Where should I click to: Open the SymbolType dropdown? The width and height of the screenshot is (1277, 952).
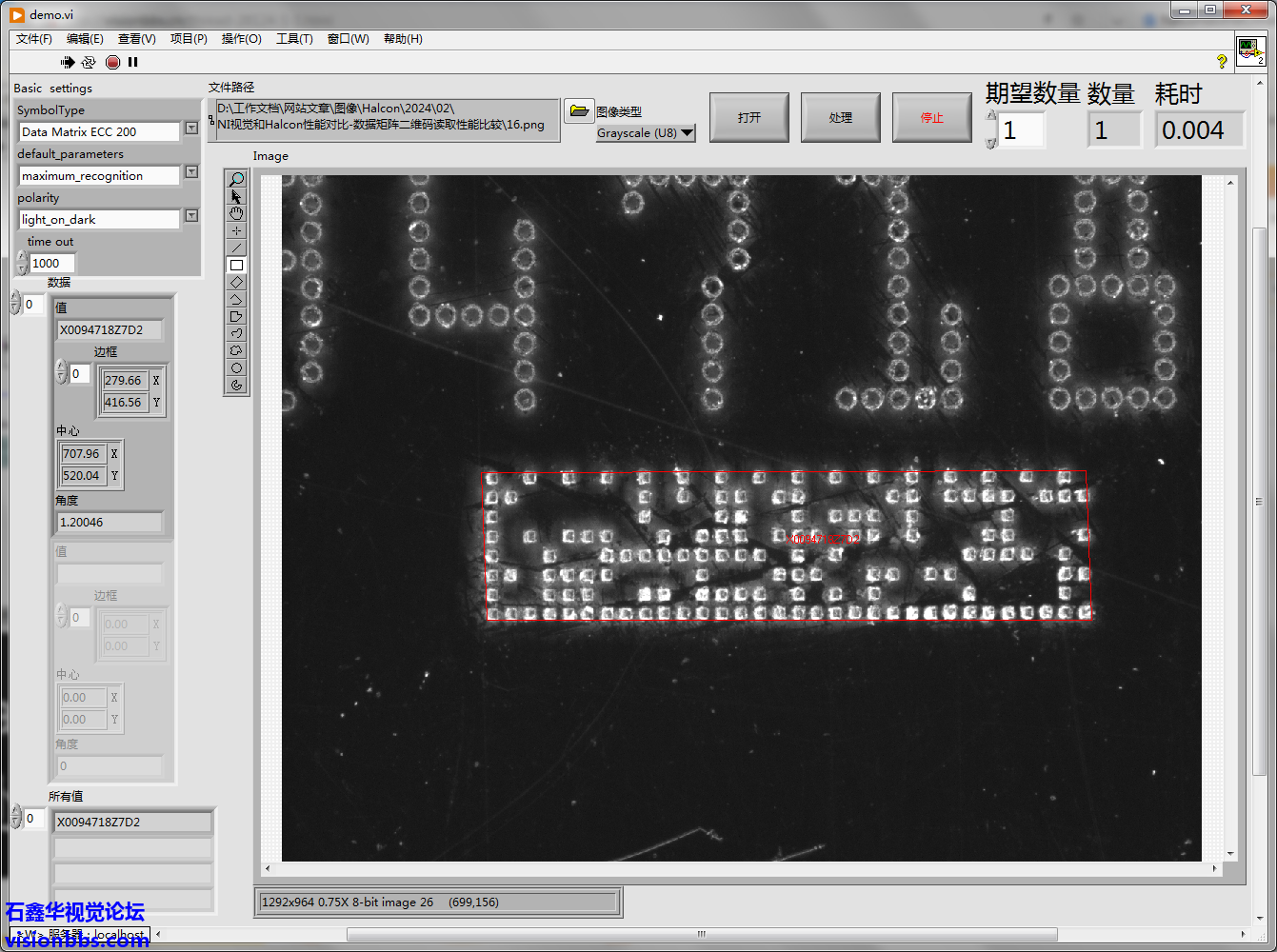(x=191, y=128)
